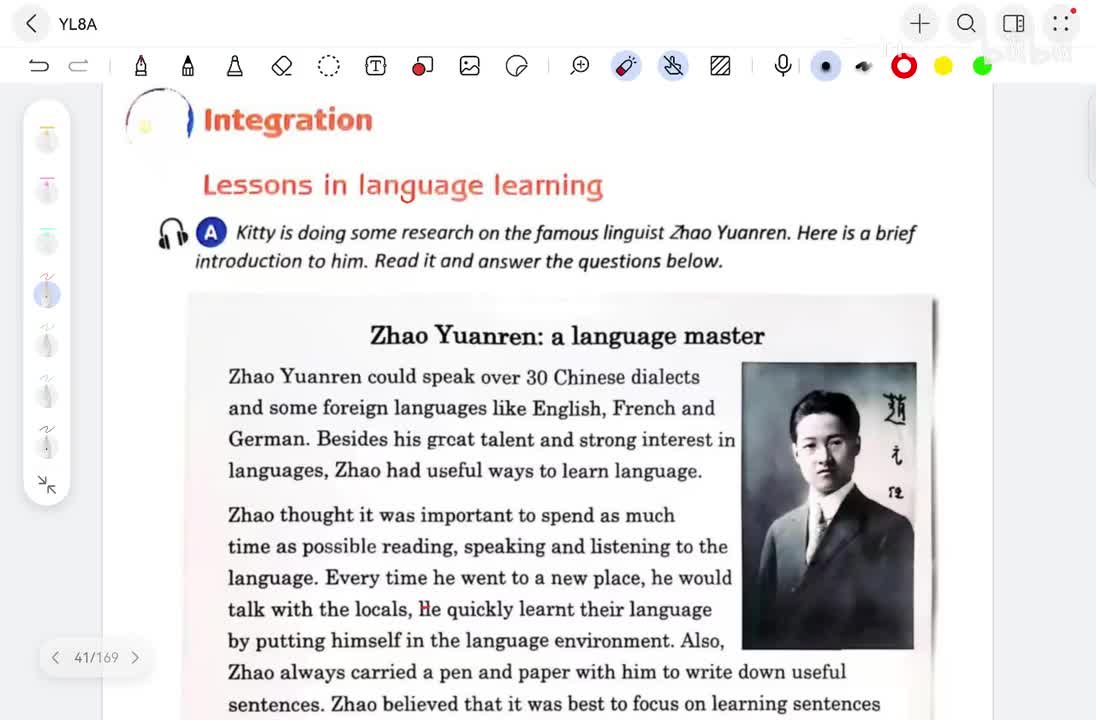Pick the yellow color swatch
The width and height of the screenshot is (1096, 720).
point(943,66)
